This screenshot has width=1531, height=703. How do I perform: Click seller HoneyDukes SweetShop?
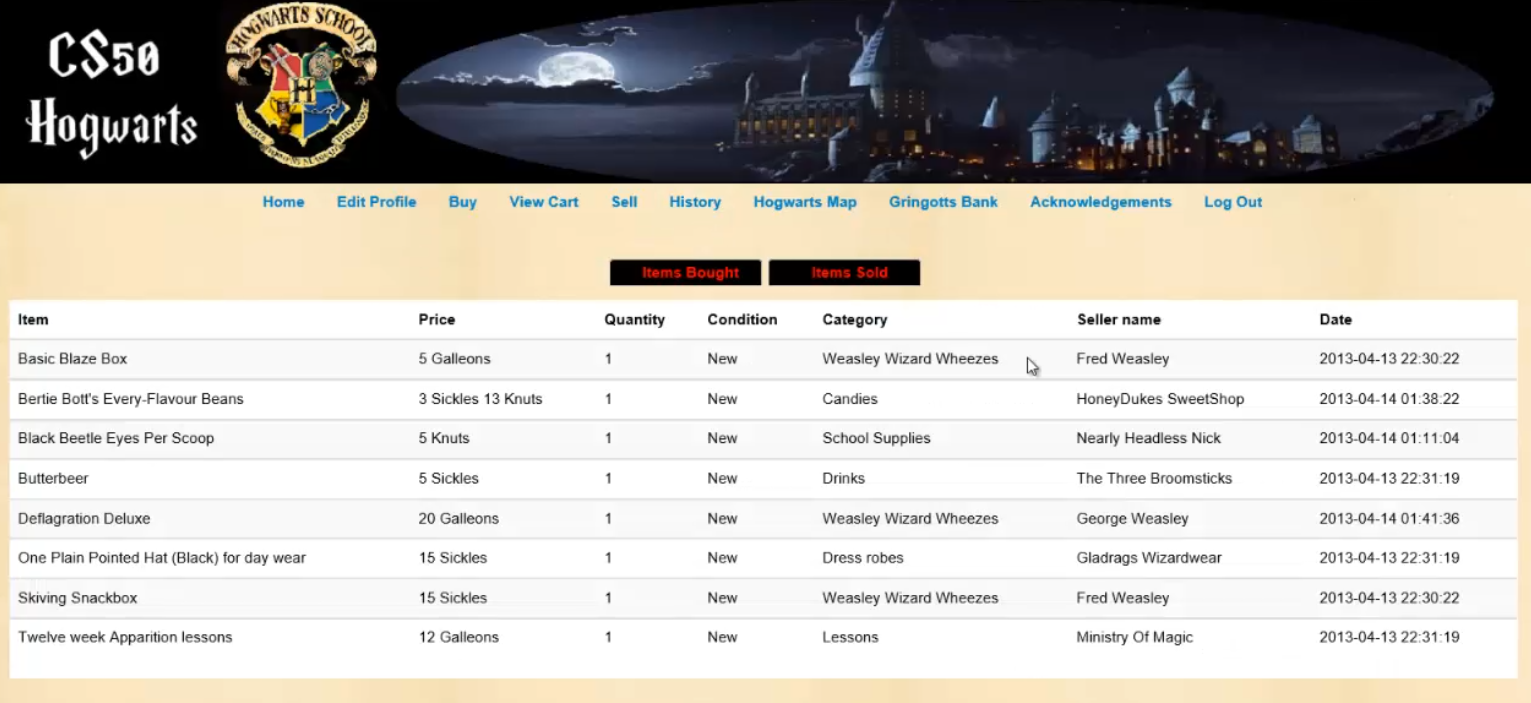click(1160, 399)
